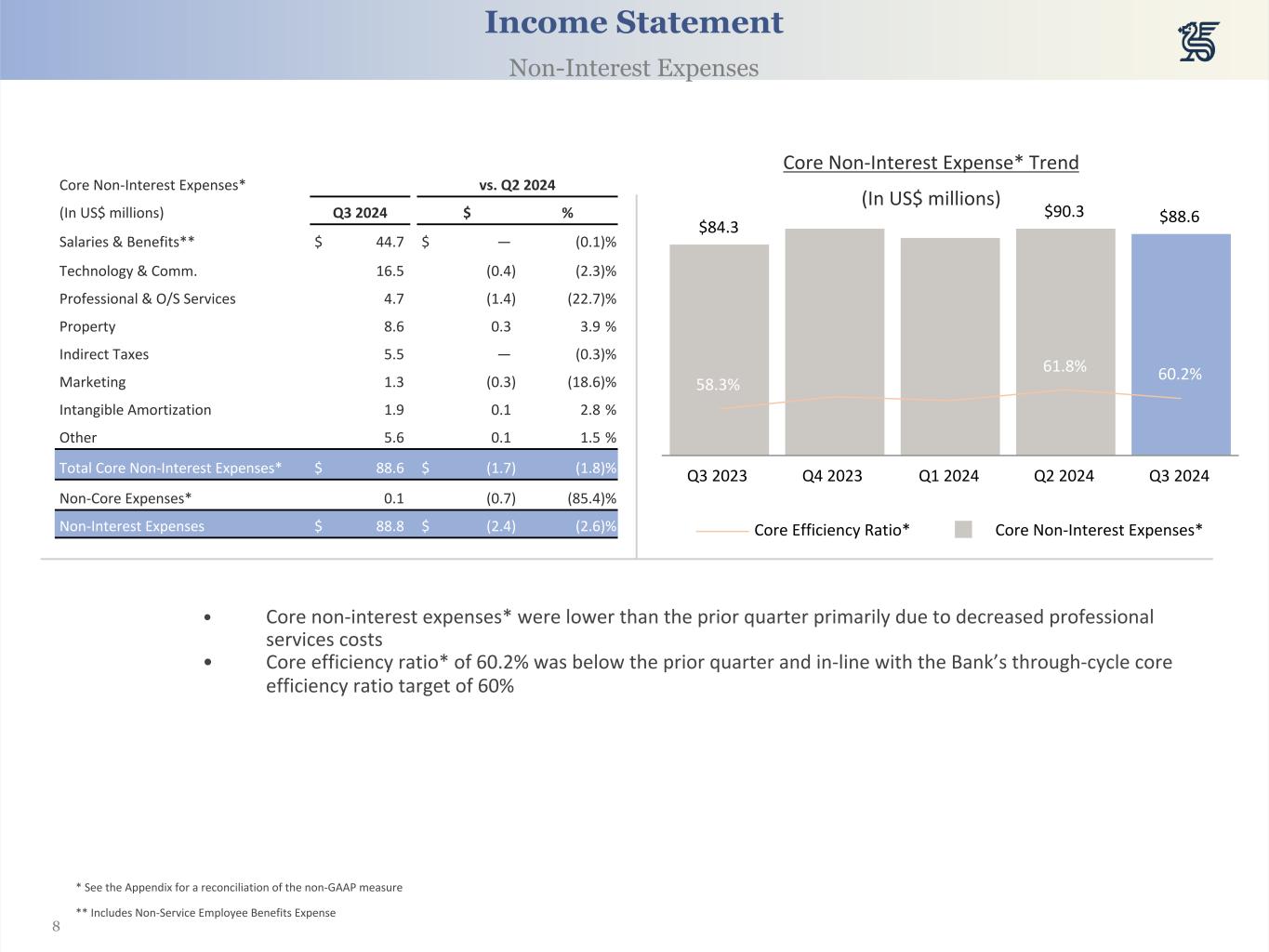1269x952 pixels.
Task: Click the "Total Core Non-Interest Expenses*" row label
Action: [170, 468]
